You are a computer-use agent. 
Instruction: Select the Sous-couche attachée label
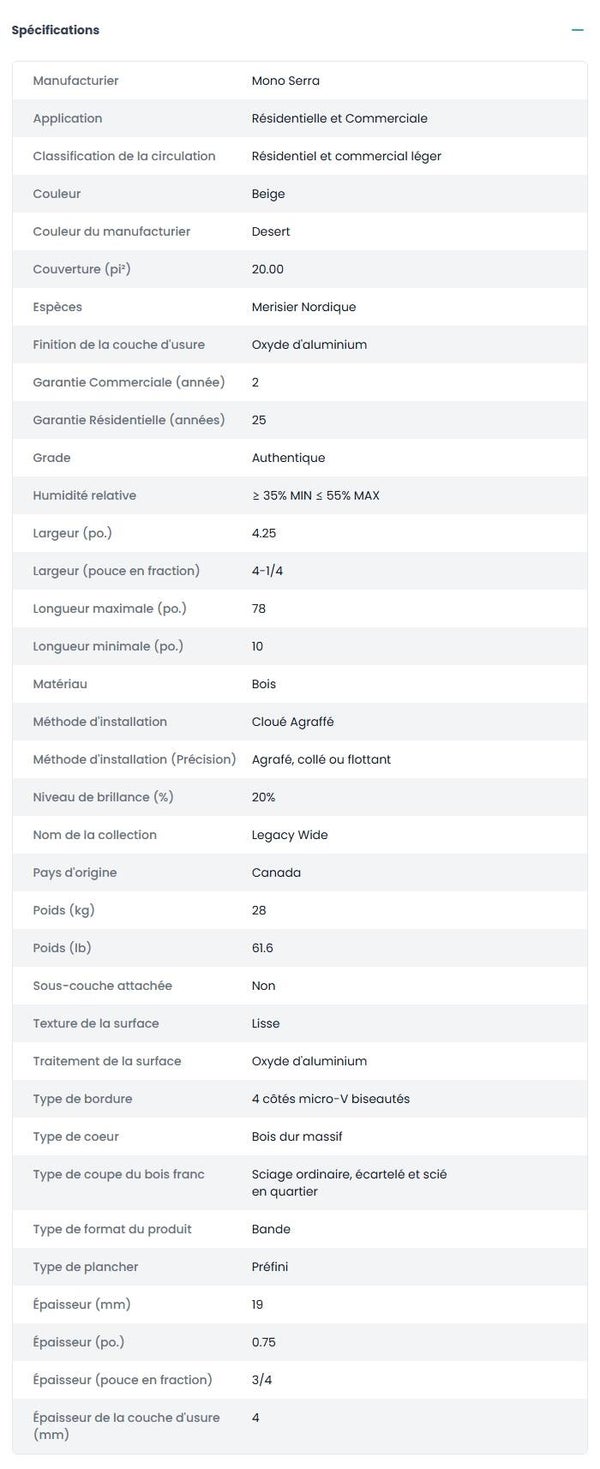coord(102,986)
